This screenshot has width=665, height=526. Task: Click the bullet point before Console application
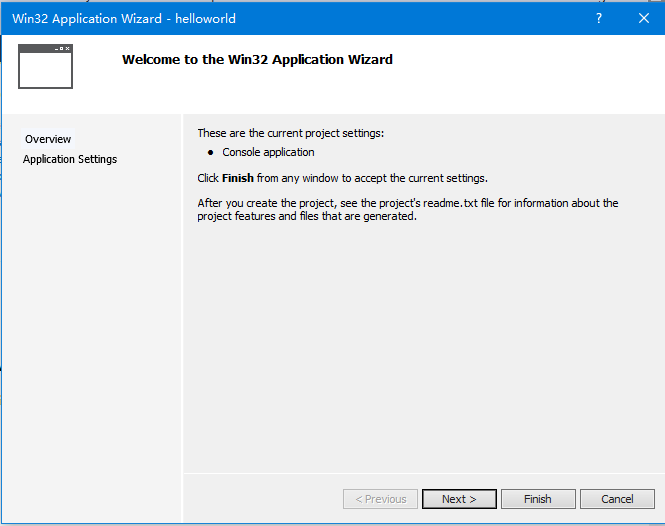coord(211,153)
